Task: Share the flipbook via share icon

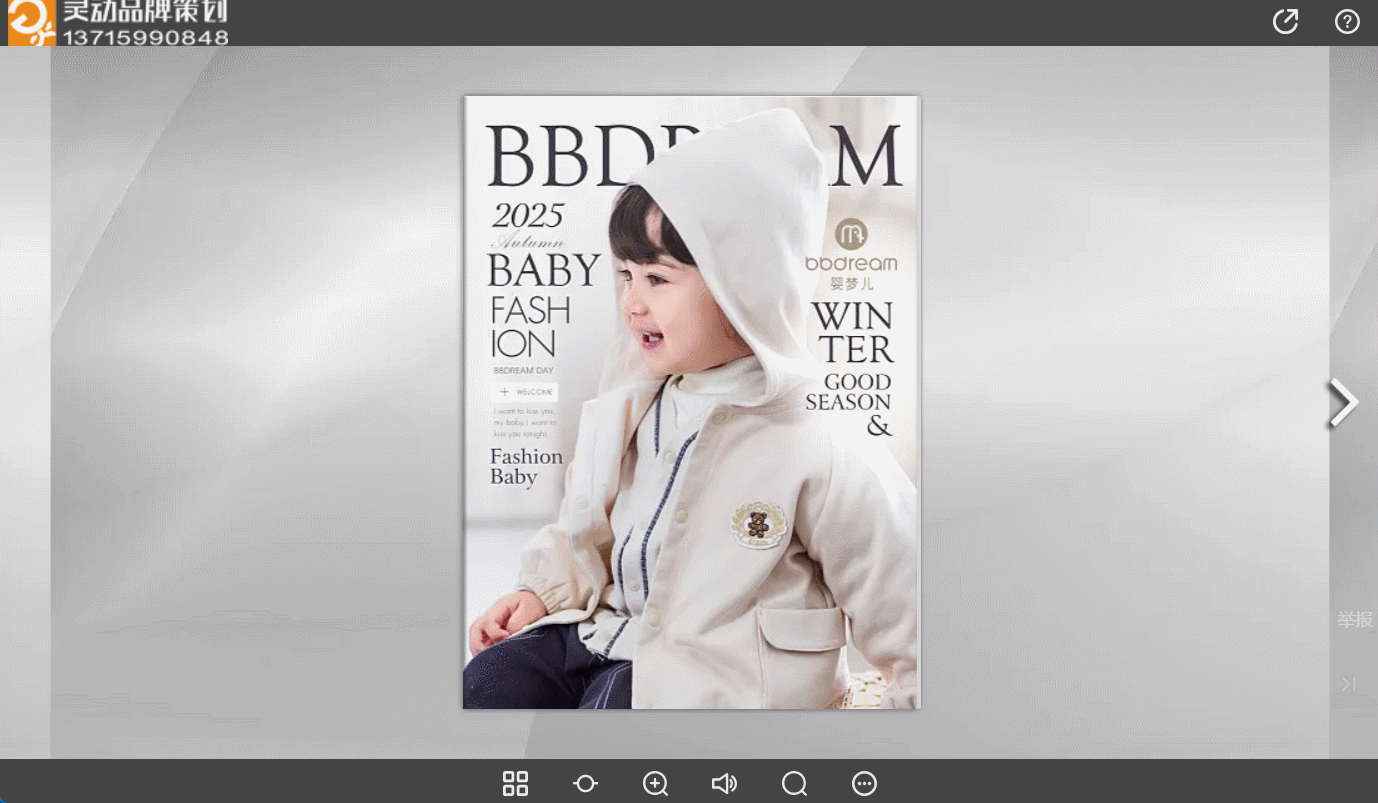Action: coord(1285,21)
